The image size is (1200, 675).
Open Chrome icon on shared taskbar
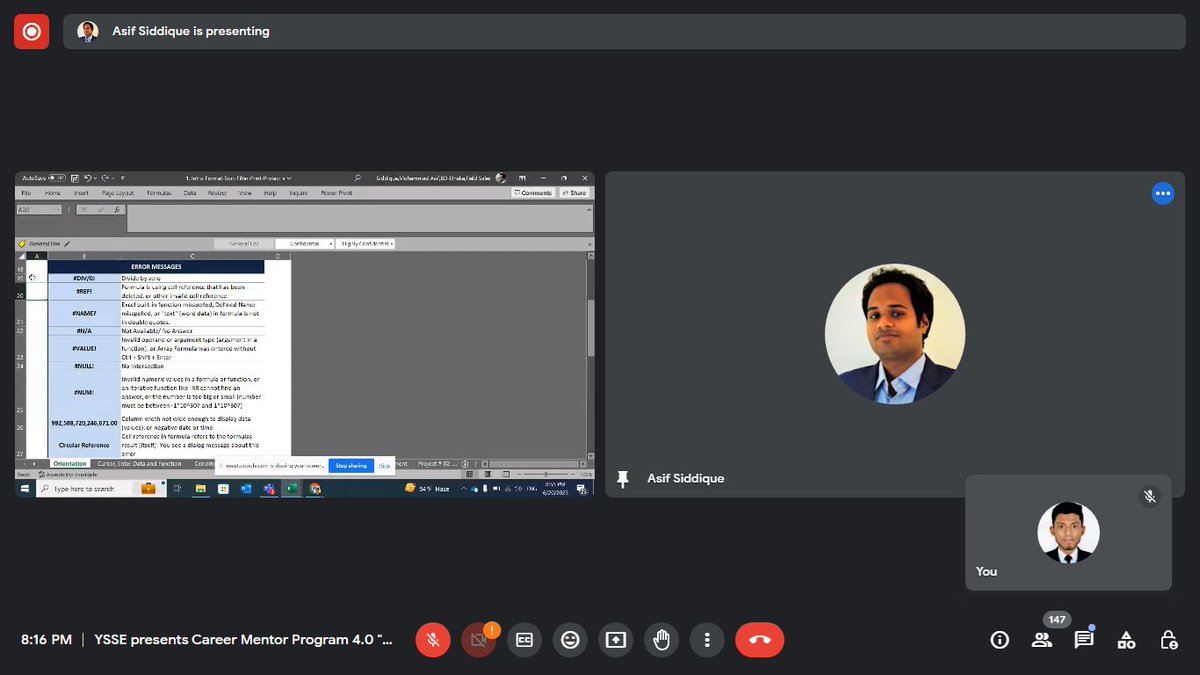click(315, 489)
